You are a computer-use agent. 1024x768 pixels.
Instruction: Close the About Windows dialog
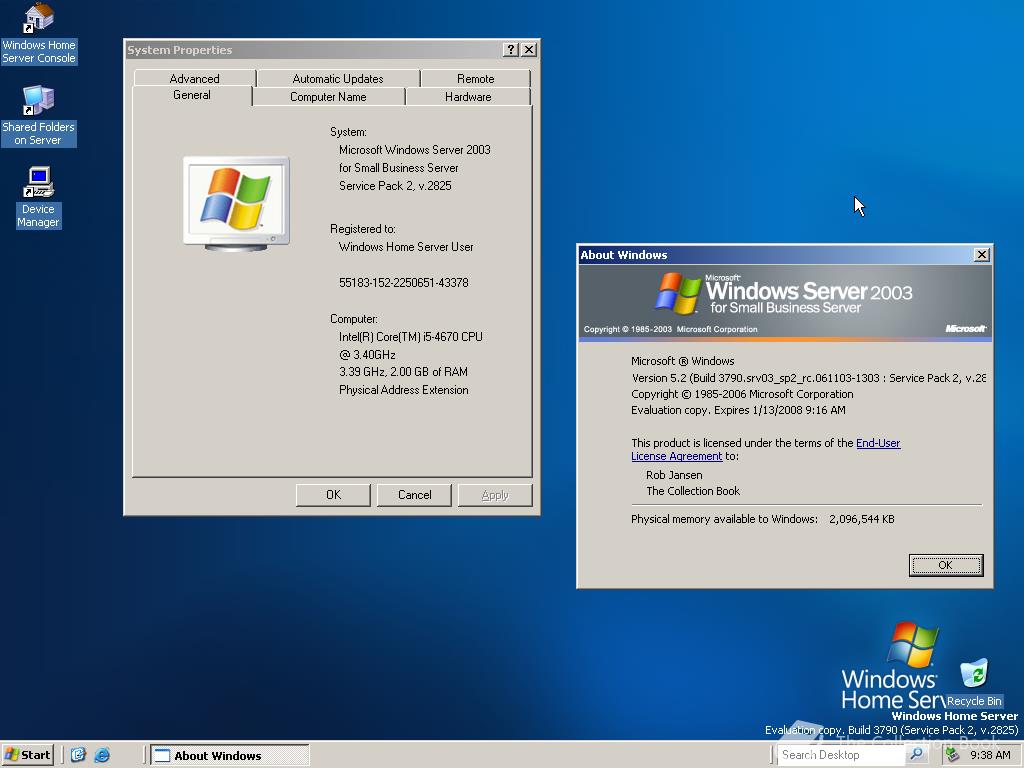click(982, 255)
